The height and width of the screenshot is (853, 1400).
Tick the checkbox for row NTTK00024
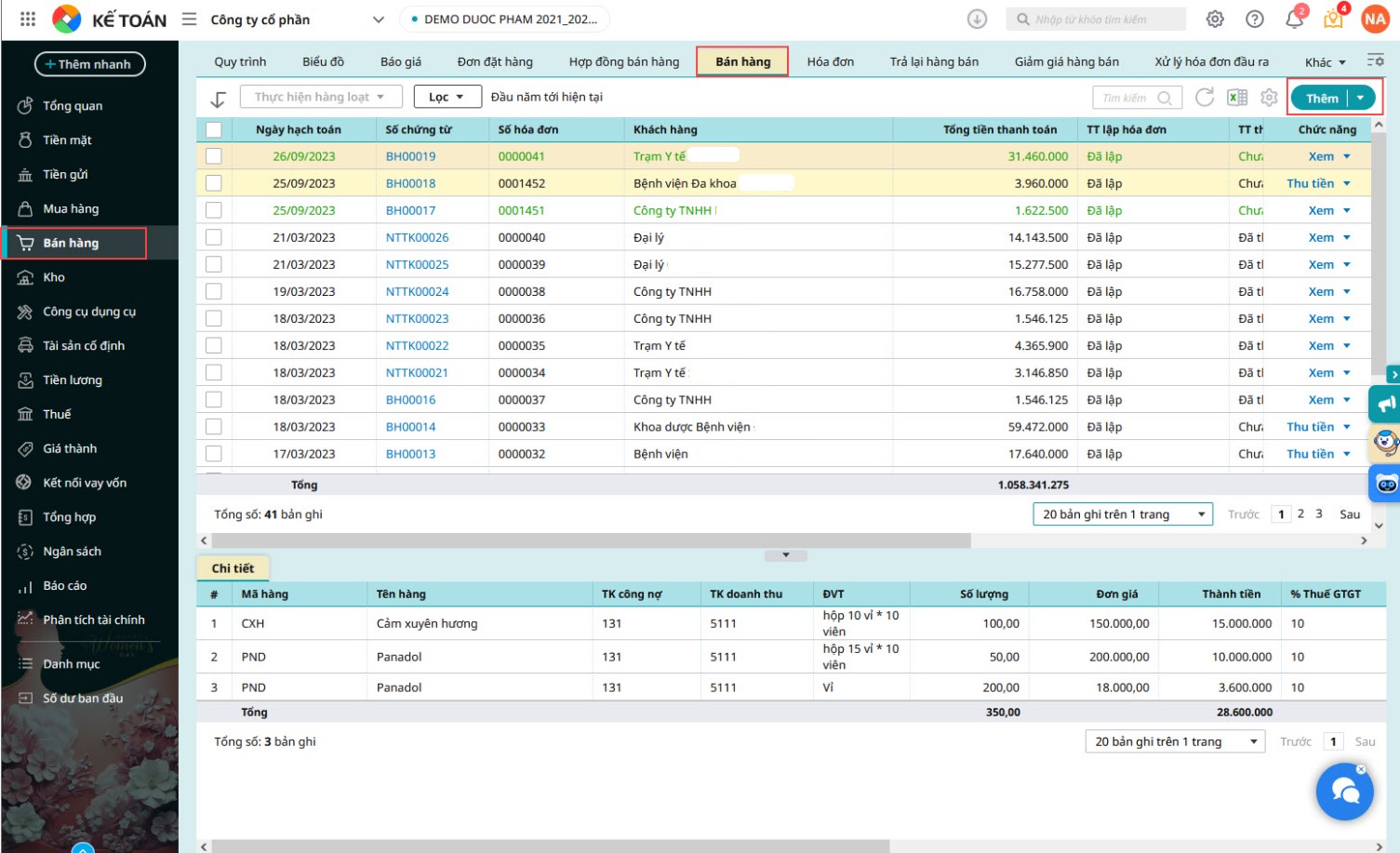click(214, 291)
